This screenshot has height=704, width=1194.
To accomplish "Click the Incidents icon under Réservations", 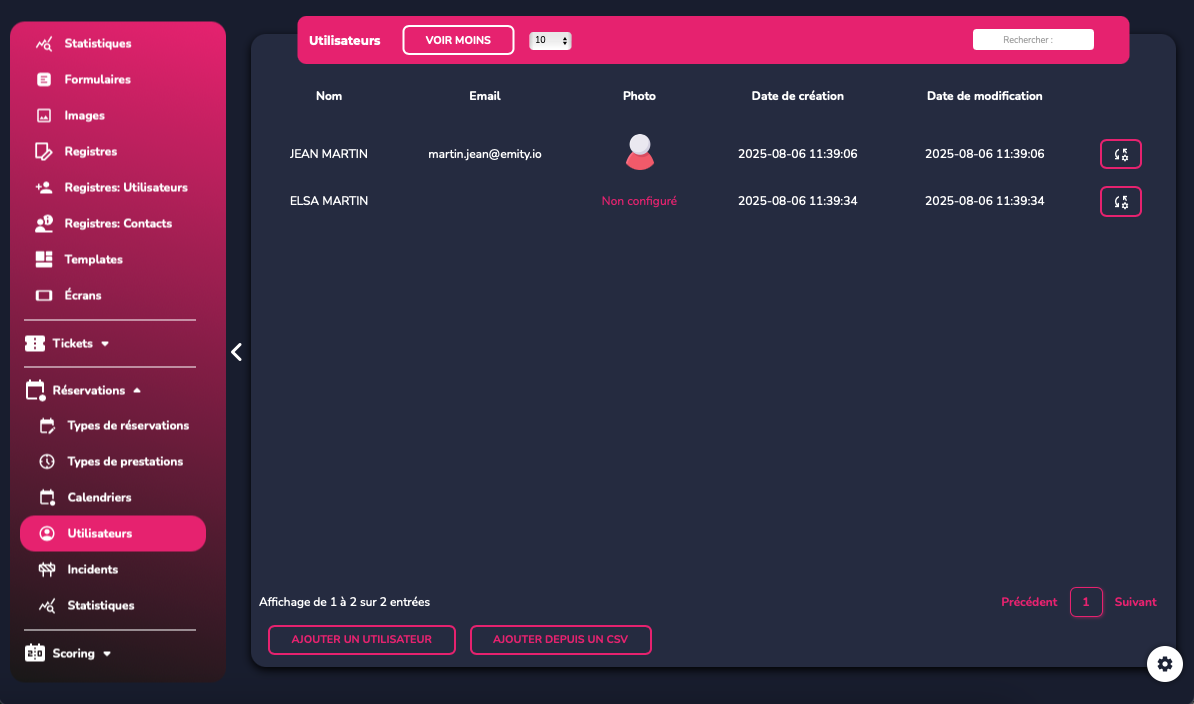I will tap(47, 570).
